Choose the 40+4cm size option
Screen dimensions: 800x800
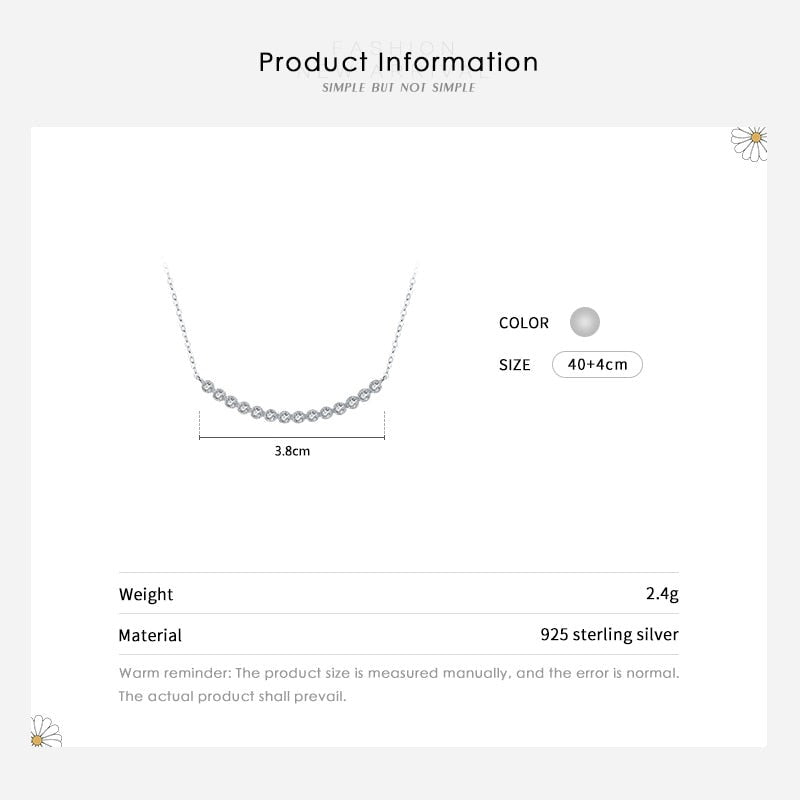tap(597, 364)
